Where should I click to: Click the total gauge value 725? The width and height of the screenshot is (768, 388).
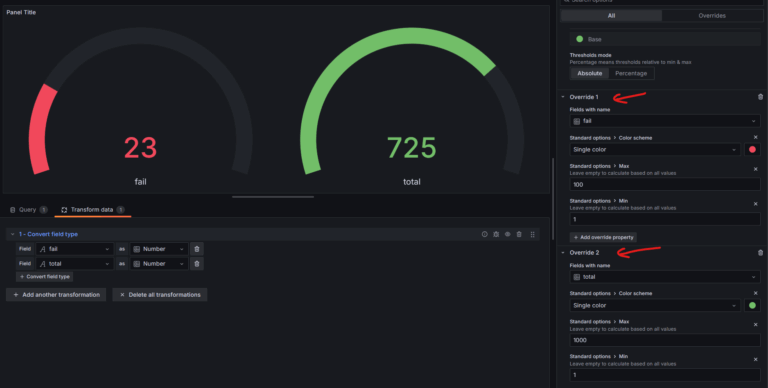(411, 147)
